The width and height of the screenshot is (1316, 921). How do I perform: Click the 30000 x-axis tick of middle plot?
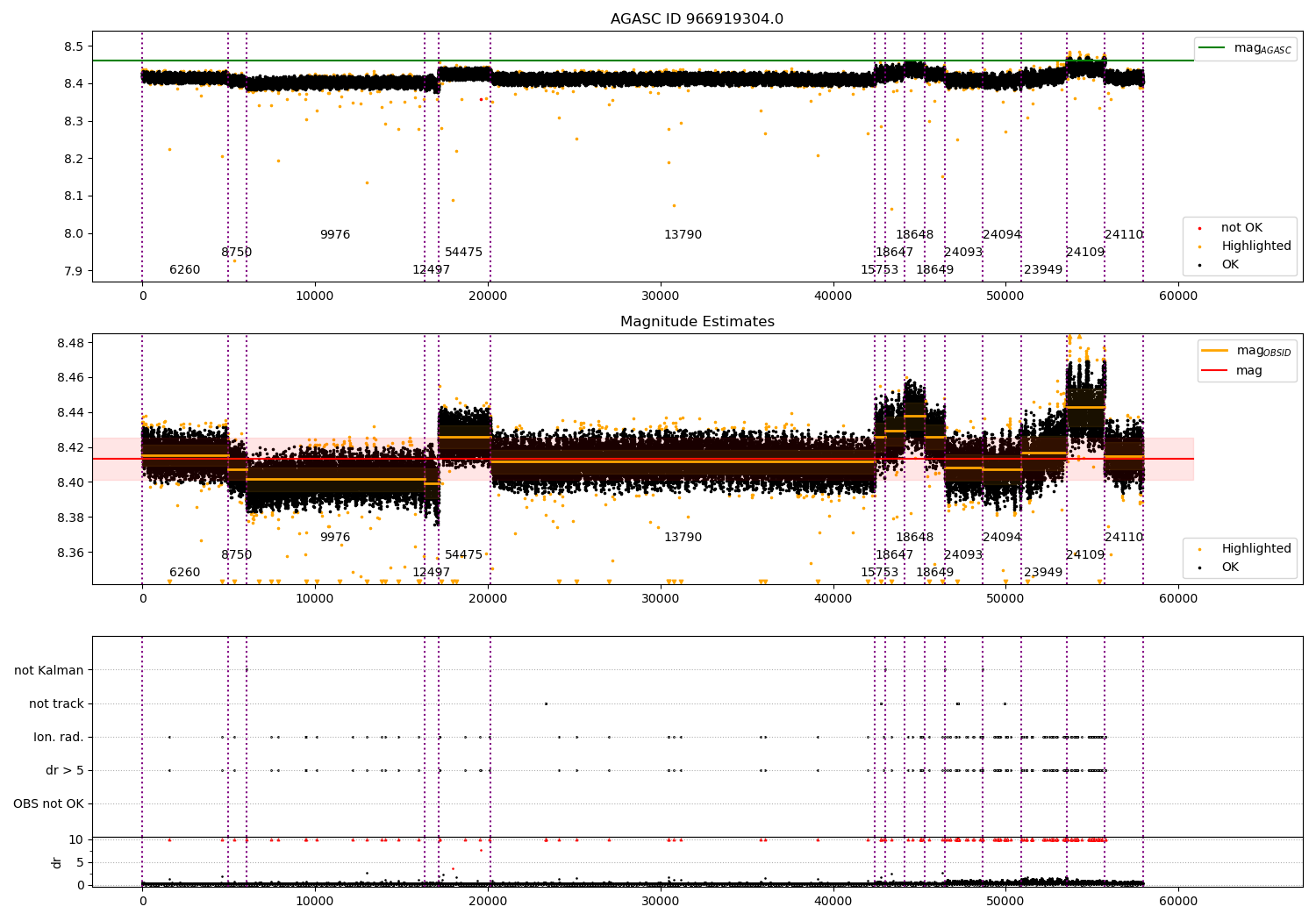click(660, 599)
